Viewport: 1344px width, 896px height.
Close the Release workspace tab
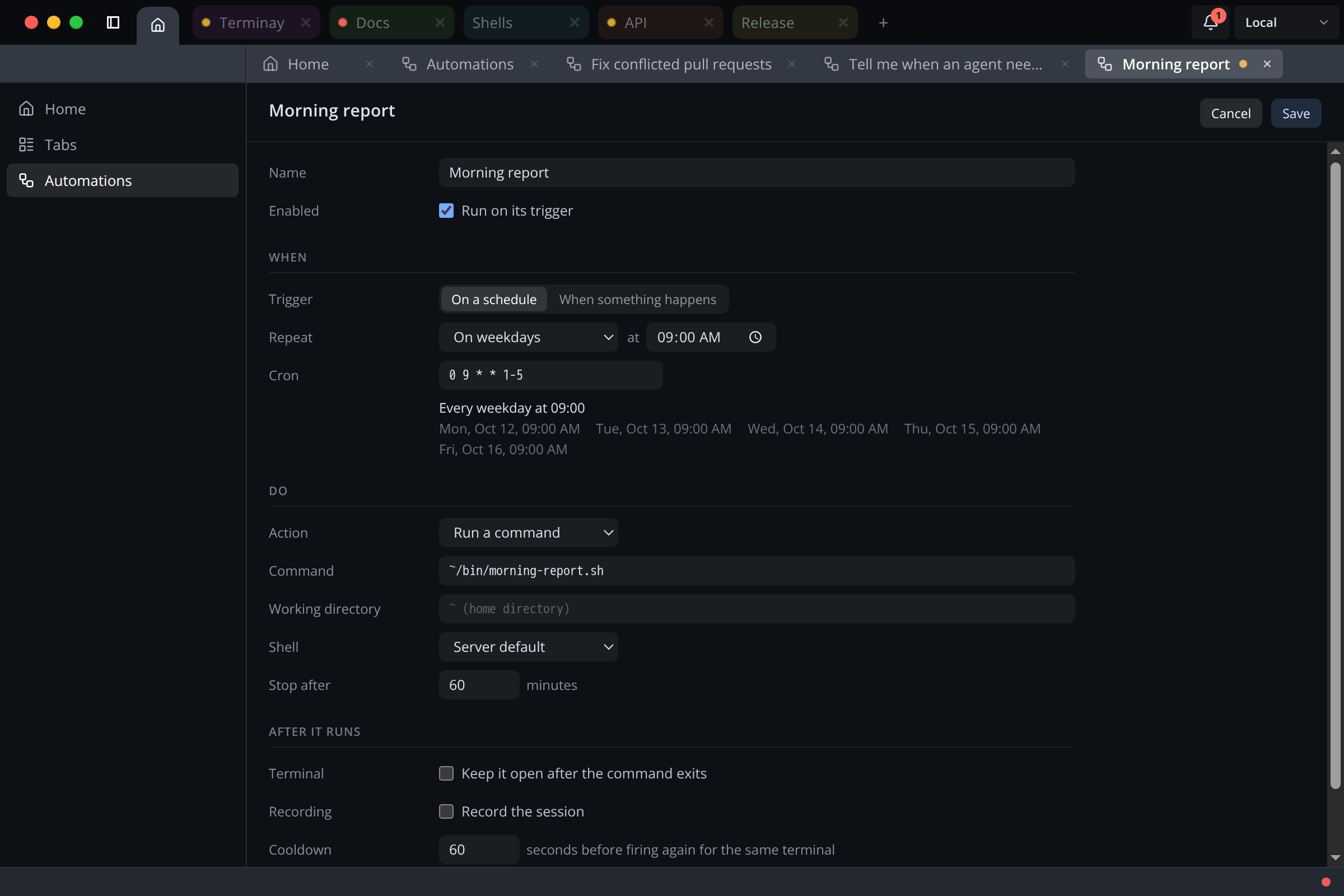pyautogui.click(x=843, y=22)
